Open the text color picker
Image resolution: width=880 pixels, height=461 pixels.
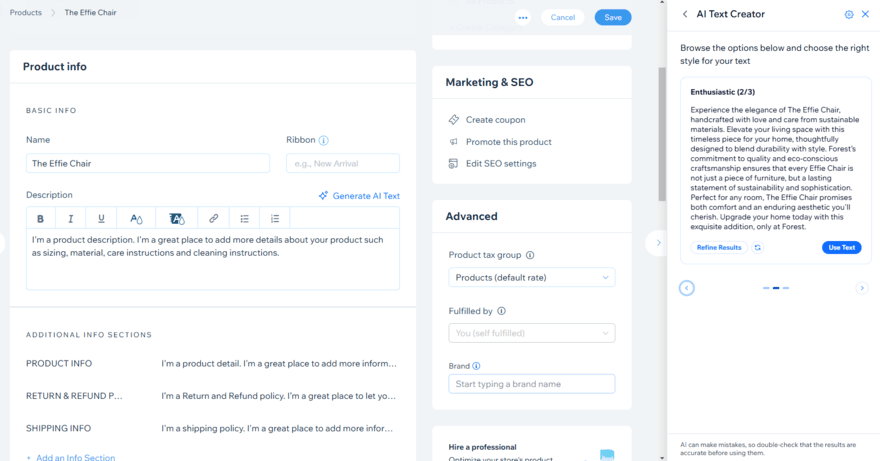(137, 218)
